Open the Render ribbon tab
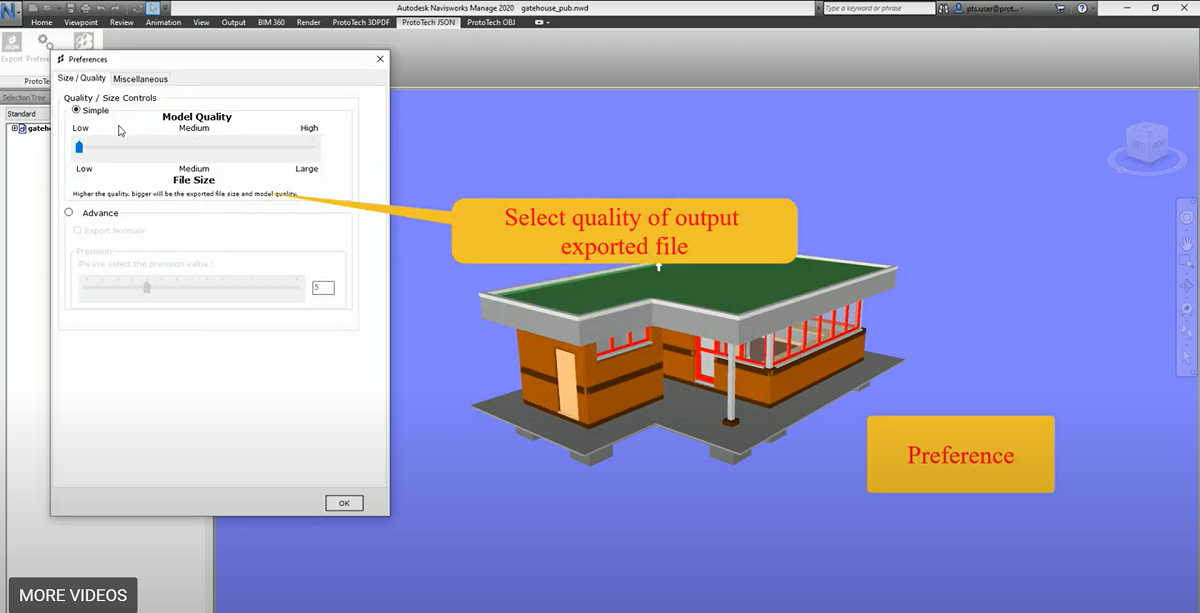This screenshot has width=1200, height=613. (x=309, y=22)
